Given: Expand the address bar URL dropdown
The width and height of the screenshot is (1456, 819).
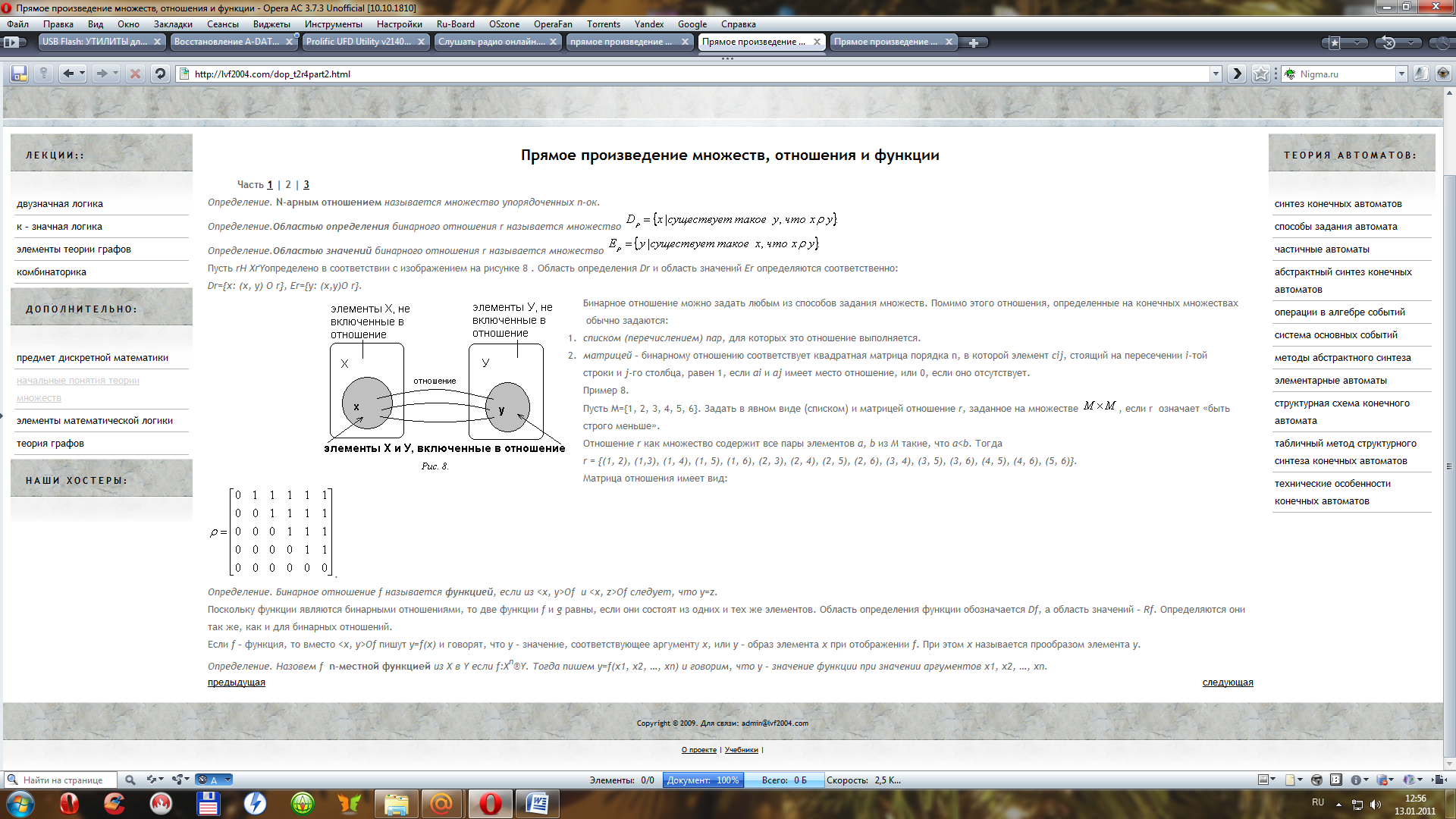Looking at the screenshot, I should tap(1216, 74).
